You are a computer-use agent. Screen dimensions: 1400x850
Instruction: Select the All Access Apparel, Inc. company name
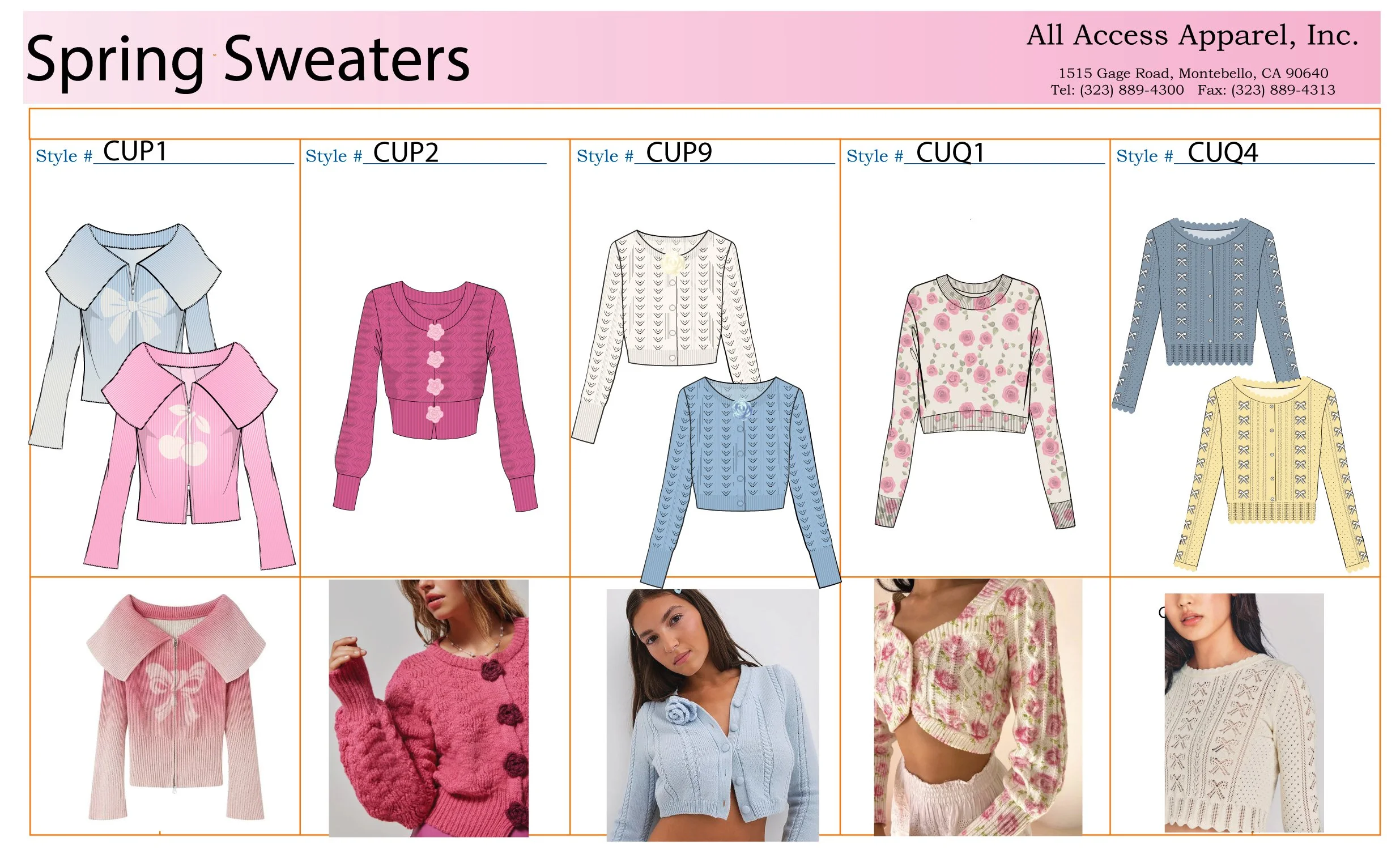tap(1192, 35)
